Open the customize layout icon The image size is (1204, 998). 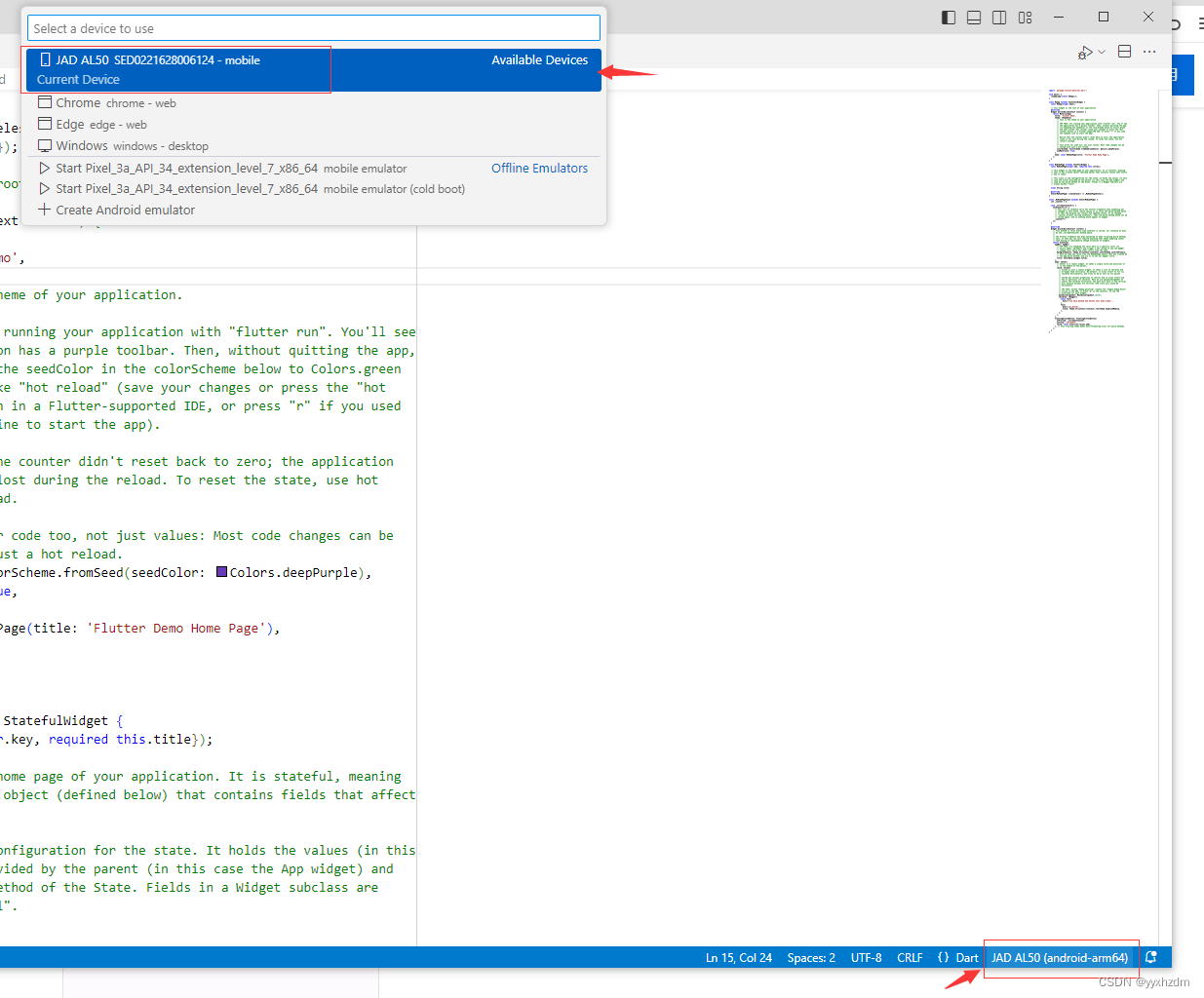pyautogui.click(x=1025, y=17)
